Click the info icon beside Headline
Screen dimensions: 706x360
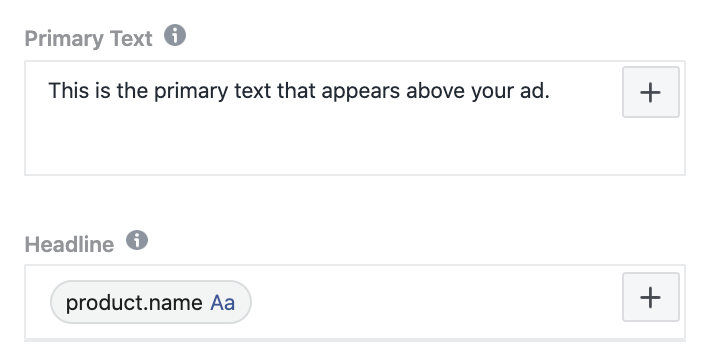point(137,240)
